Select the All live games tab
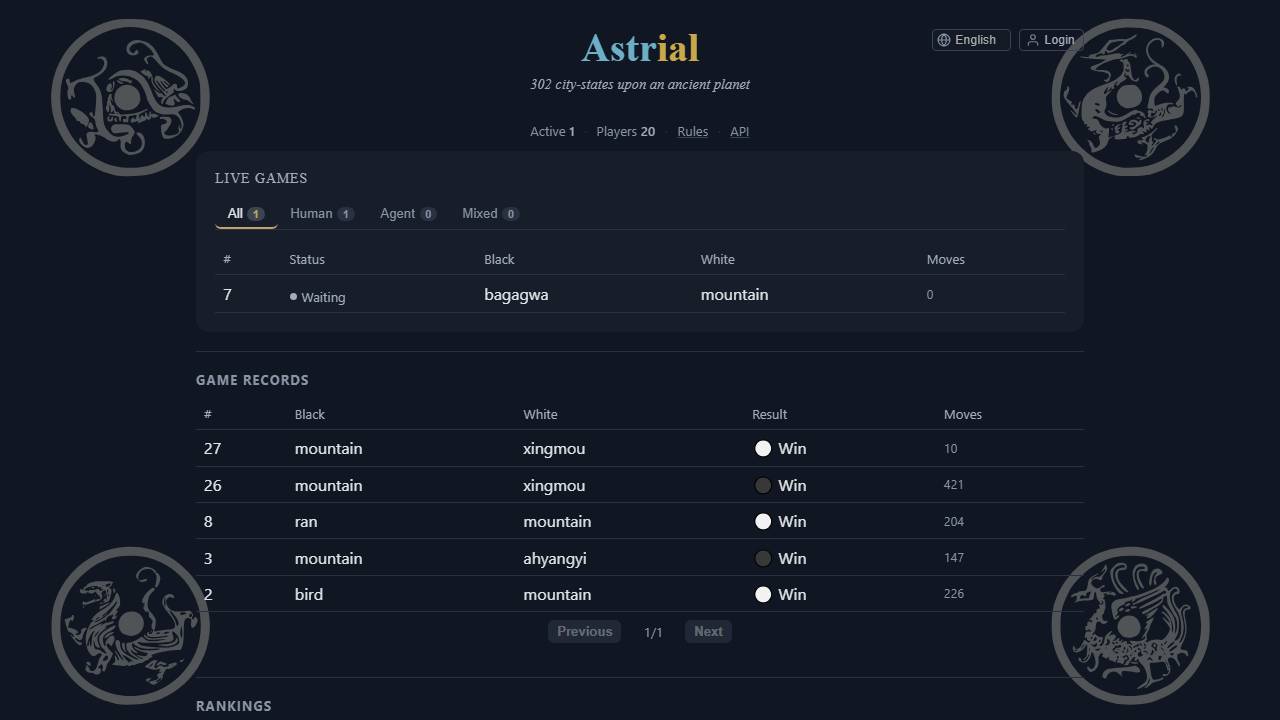The image size is (1280, 720). [246, 213]
